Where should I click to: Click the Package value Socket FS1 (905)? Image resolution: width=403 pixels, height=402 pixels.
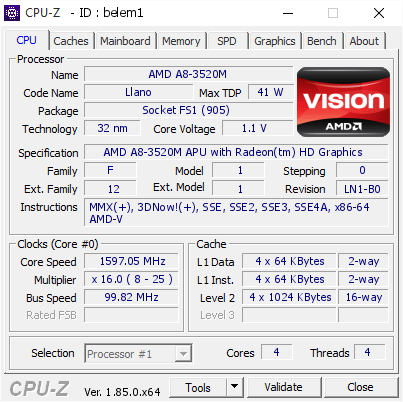point(188,110)
